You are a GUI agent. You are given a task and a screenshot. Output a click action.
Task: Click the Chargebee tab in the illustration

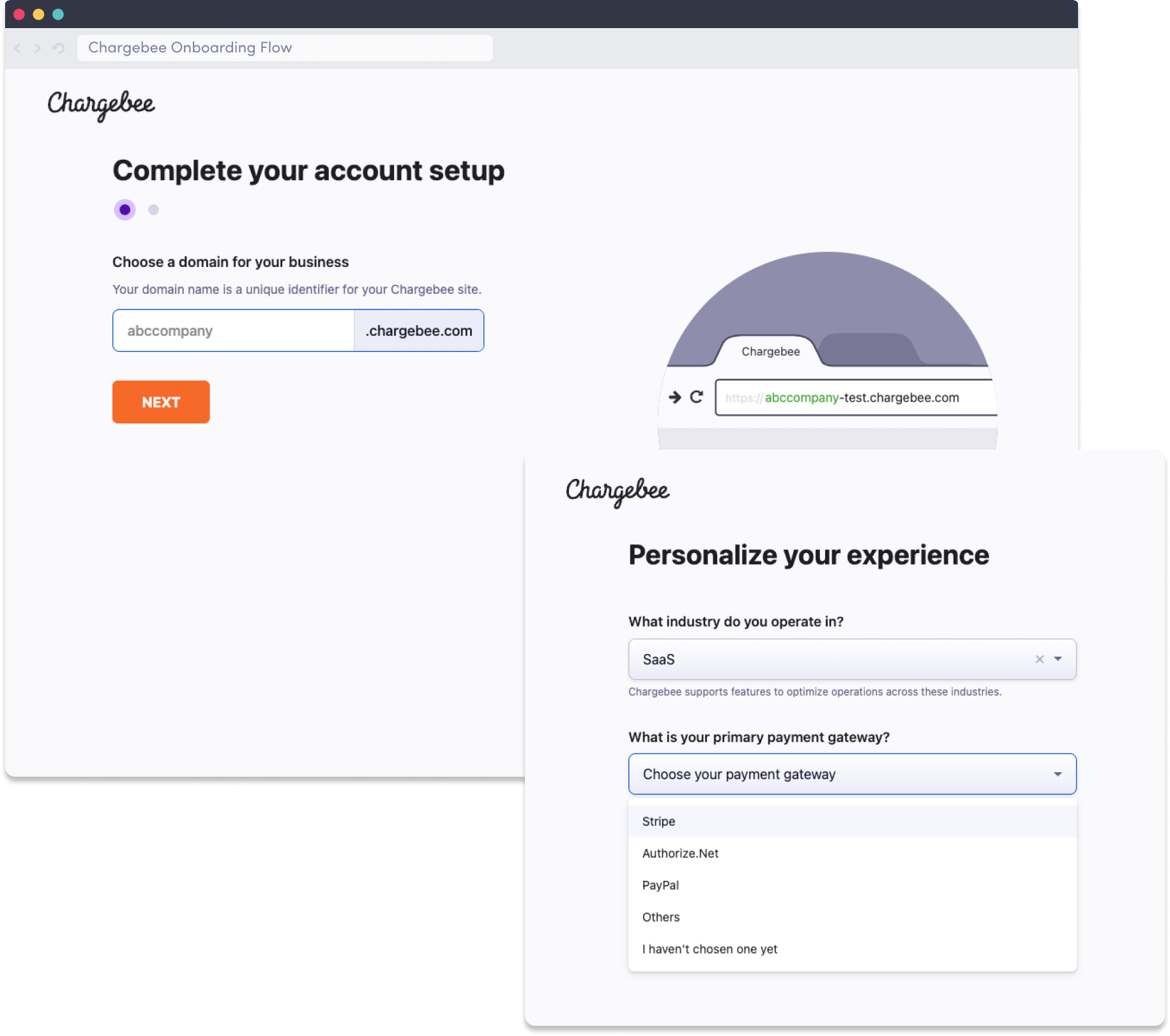pyautogui.click(x=770, y=351)
